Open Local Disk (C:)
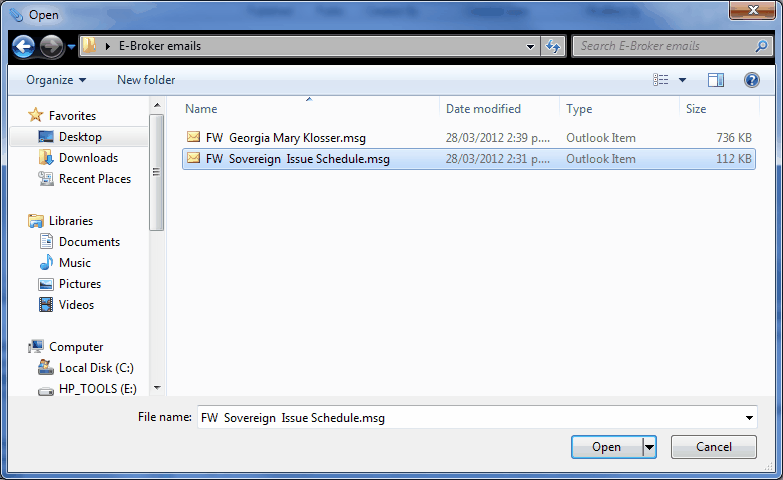This screenshot has height=480, width=783. (96, 368)
